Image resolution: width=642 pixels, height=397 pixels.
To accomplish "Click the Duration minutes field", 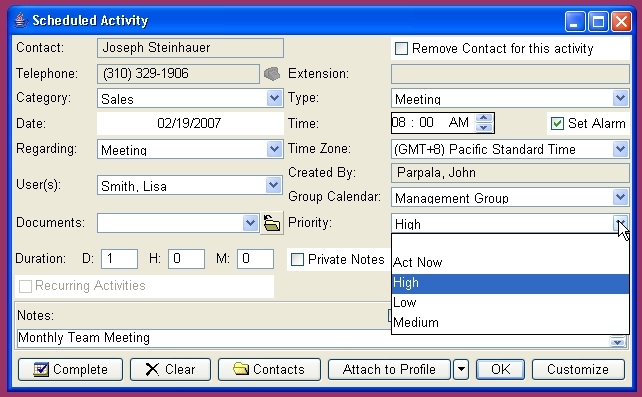I will [255, 259].
